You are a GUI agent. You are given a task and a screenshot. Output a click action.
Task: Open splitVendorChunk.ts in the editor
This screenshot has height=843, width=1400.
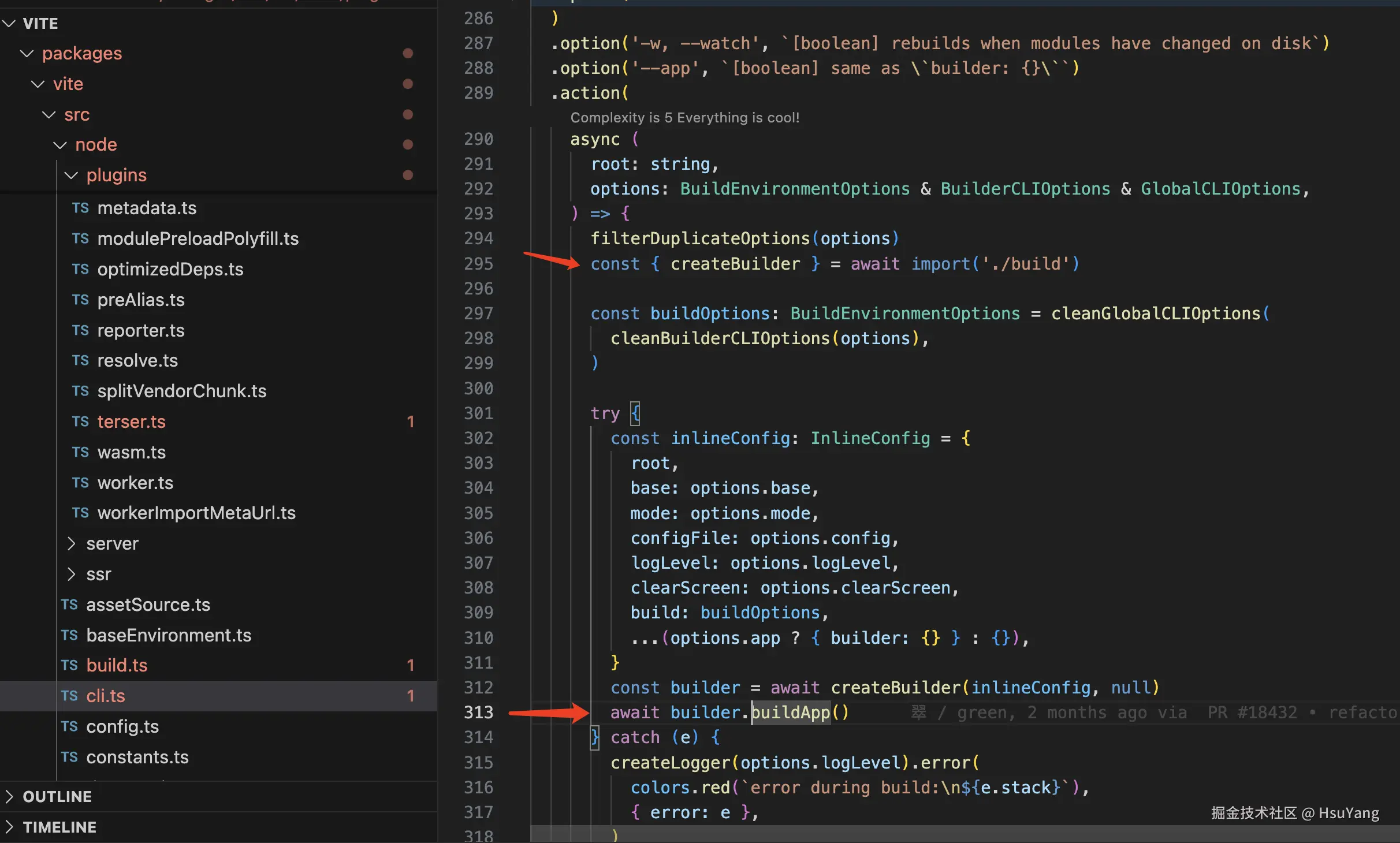(182, 391)
